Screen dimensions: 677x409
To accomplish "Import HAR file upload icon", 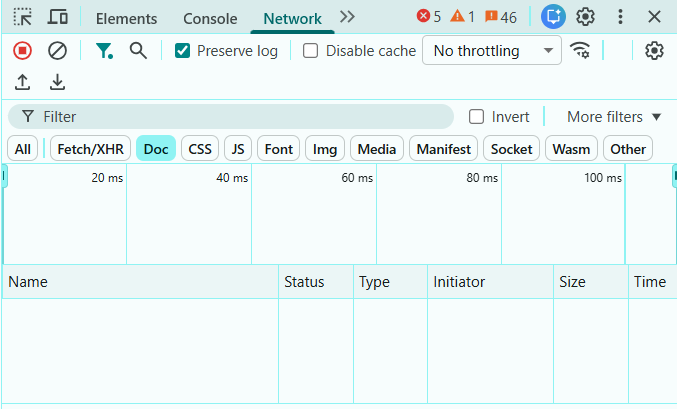I will [x=22, y=82].
